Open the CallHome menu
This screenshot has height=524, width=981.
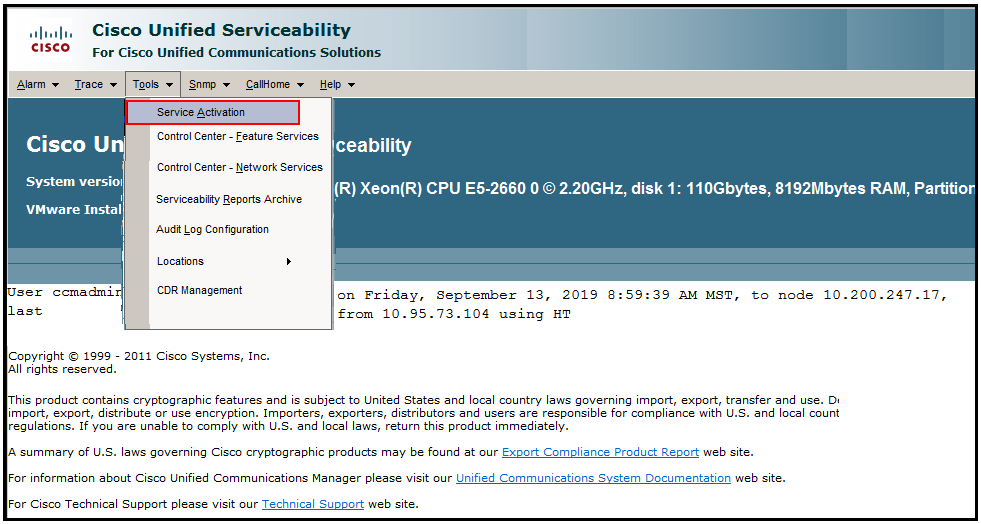[274, 85]
